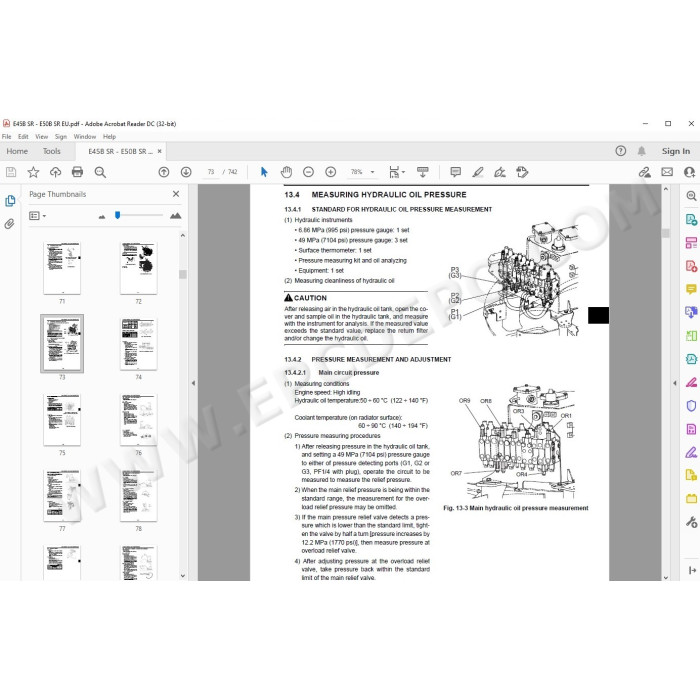Click the stamp tool icon
Image resolution: width=700 pixels, height=700 pixels.
522,172
